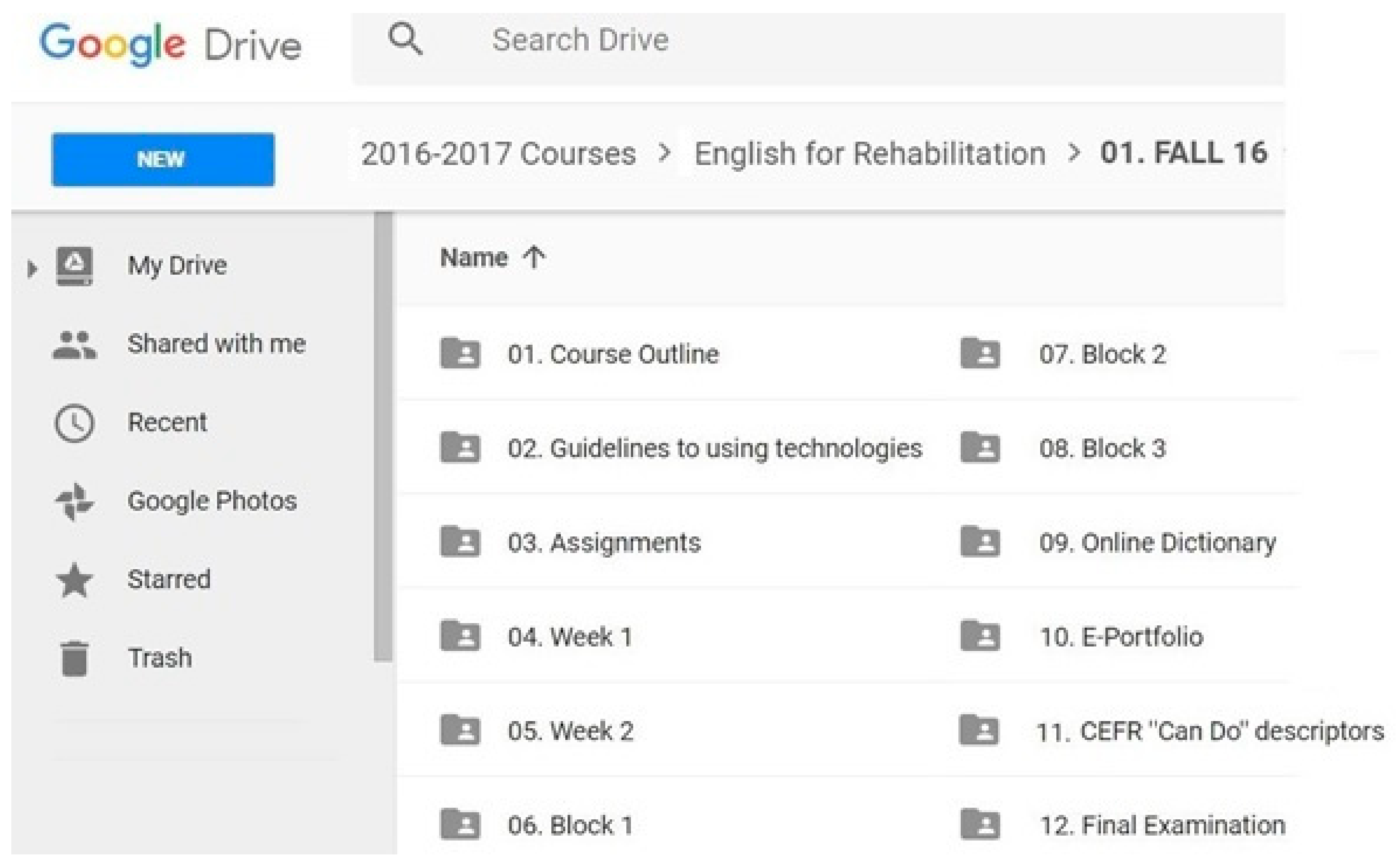Toggle the Name sort direction arrow

[534, 257]
